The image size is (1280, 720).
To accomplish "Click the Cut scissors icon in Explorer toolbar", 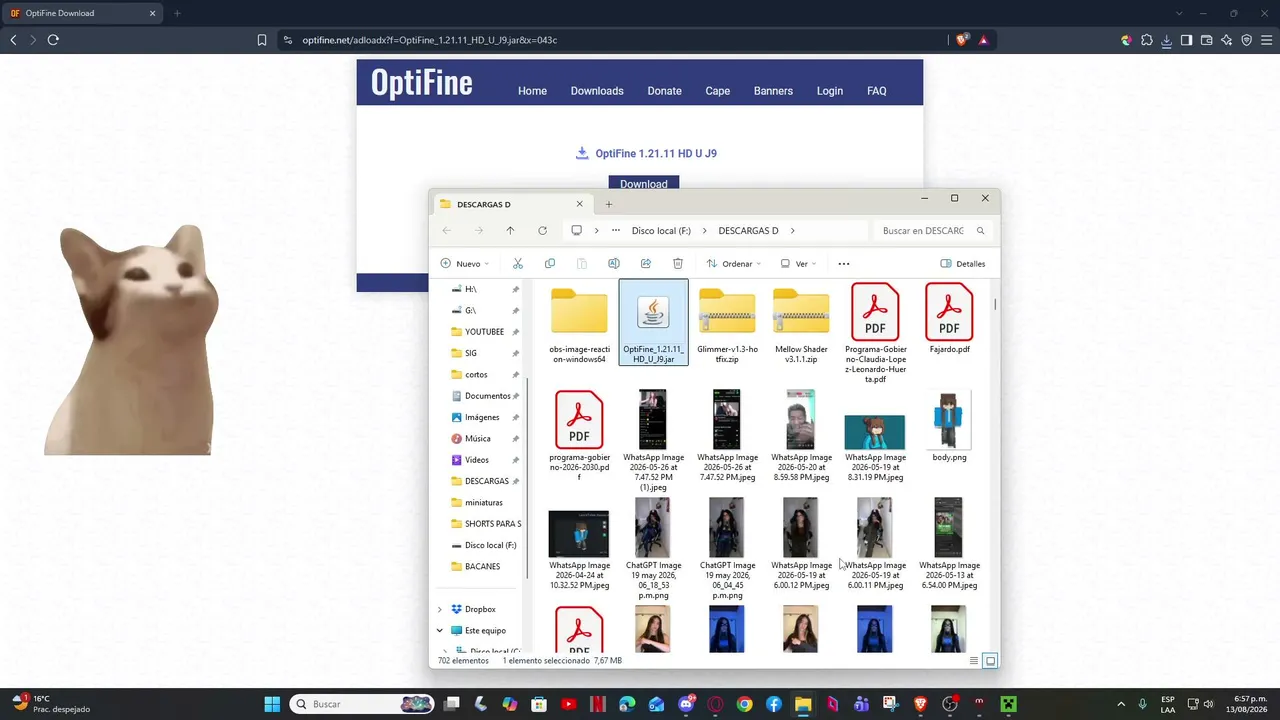I will [x=518, y=264].
